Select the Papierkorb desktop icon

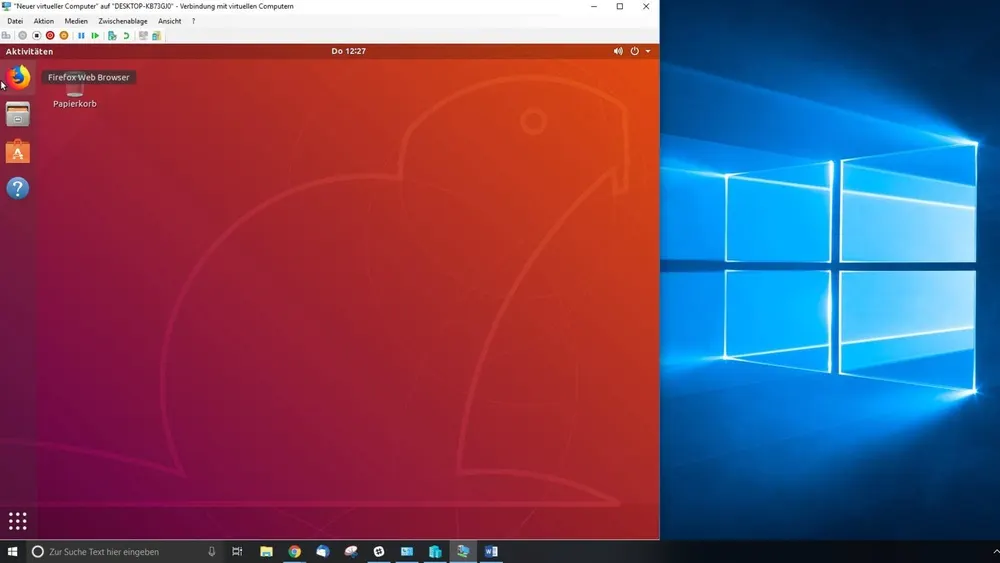point(75,92)
